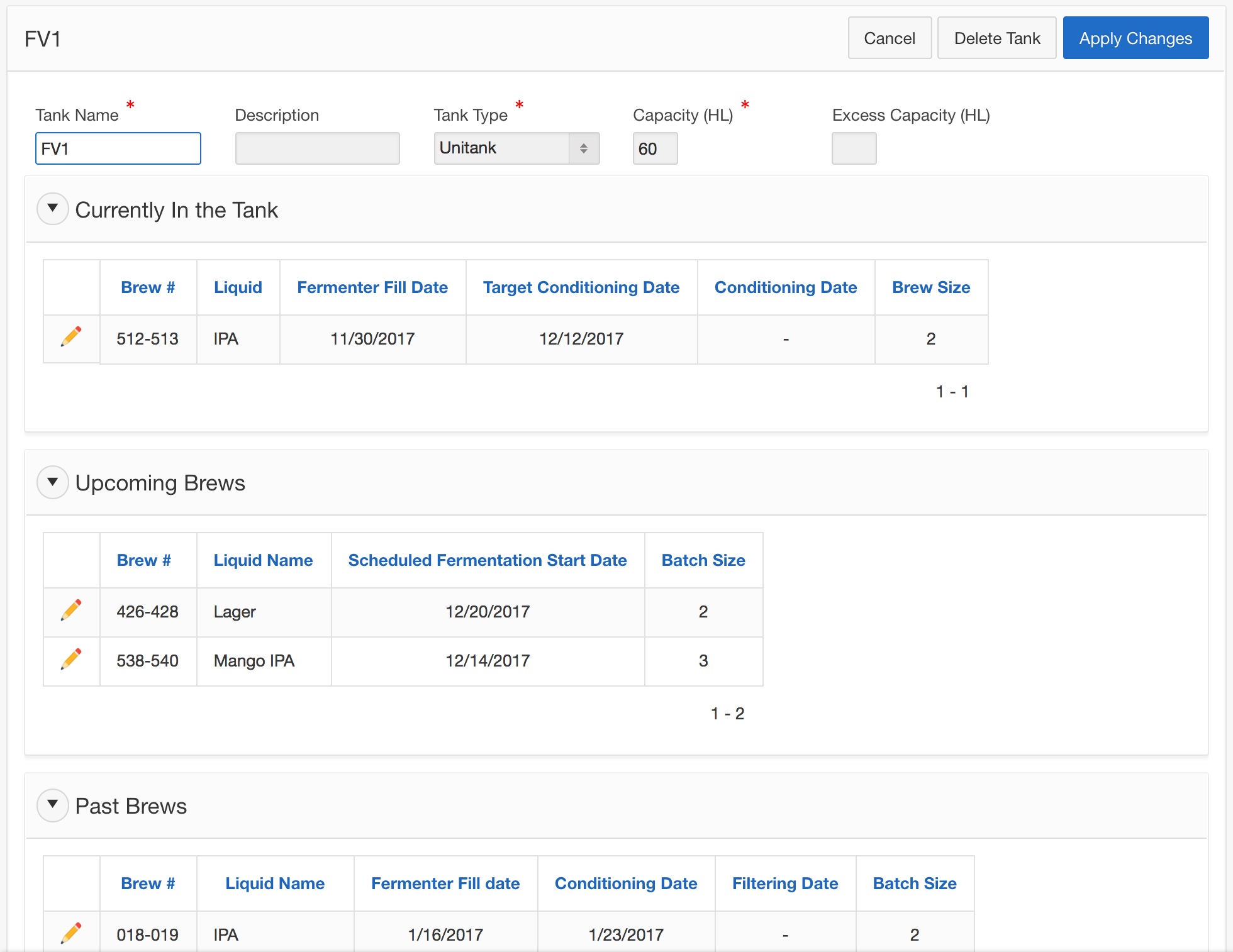Click the Excess Capacity (HL) field
Image resolution: width=1233 pixels, height=952 pixels.
[854, 148]
